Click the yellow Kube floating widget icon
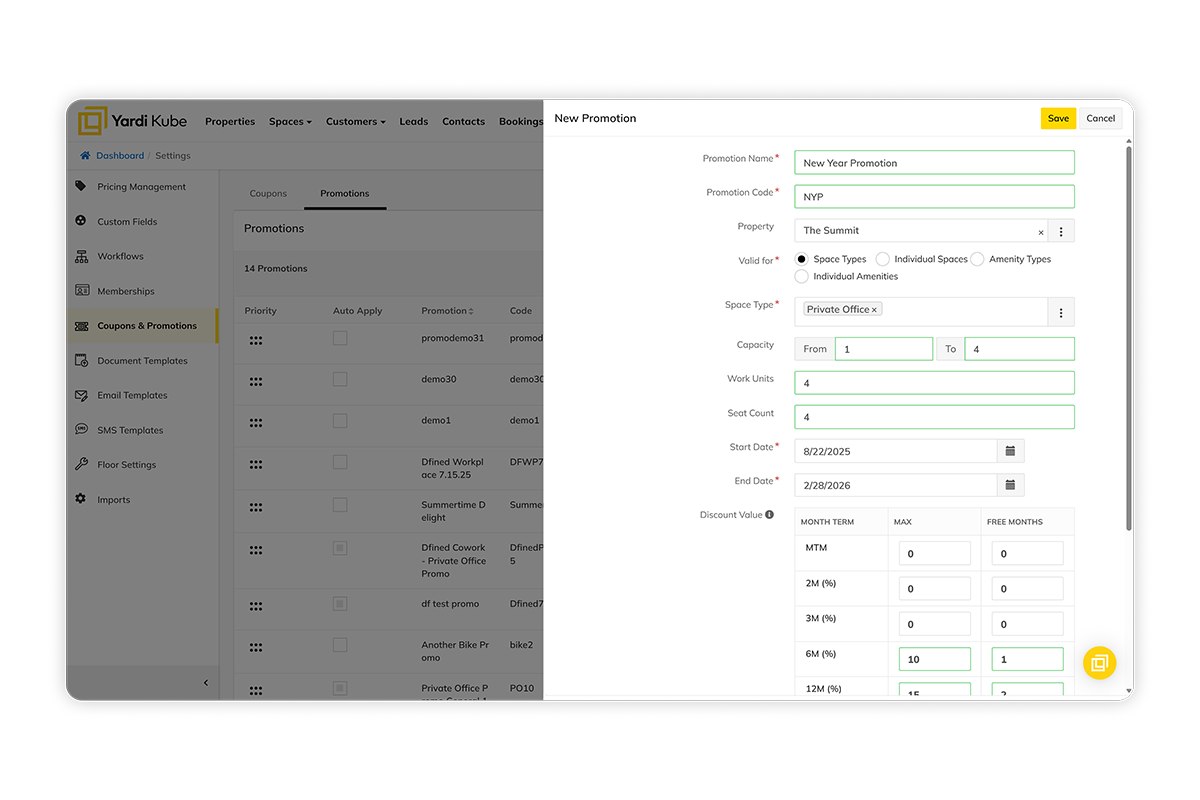Viewport: 1200px width, 800px height. (x=1099, y=663)
